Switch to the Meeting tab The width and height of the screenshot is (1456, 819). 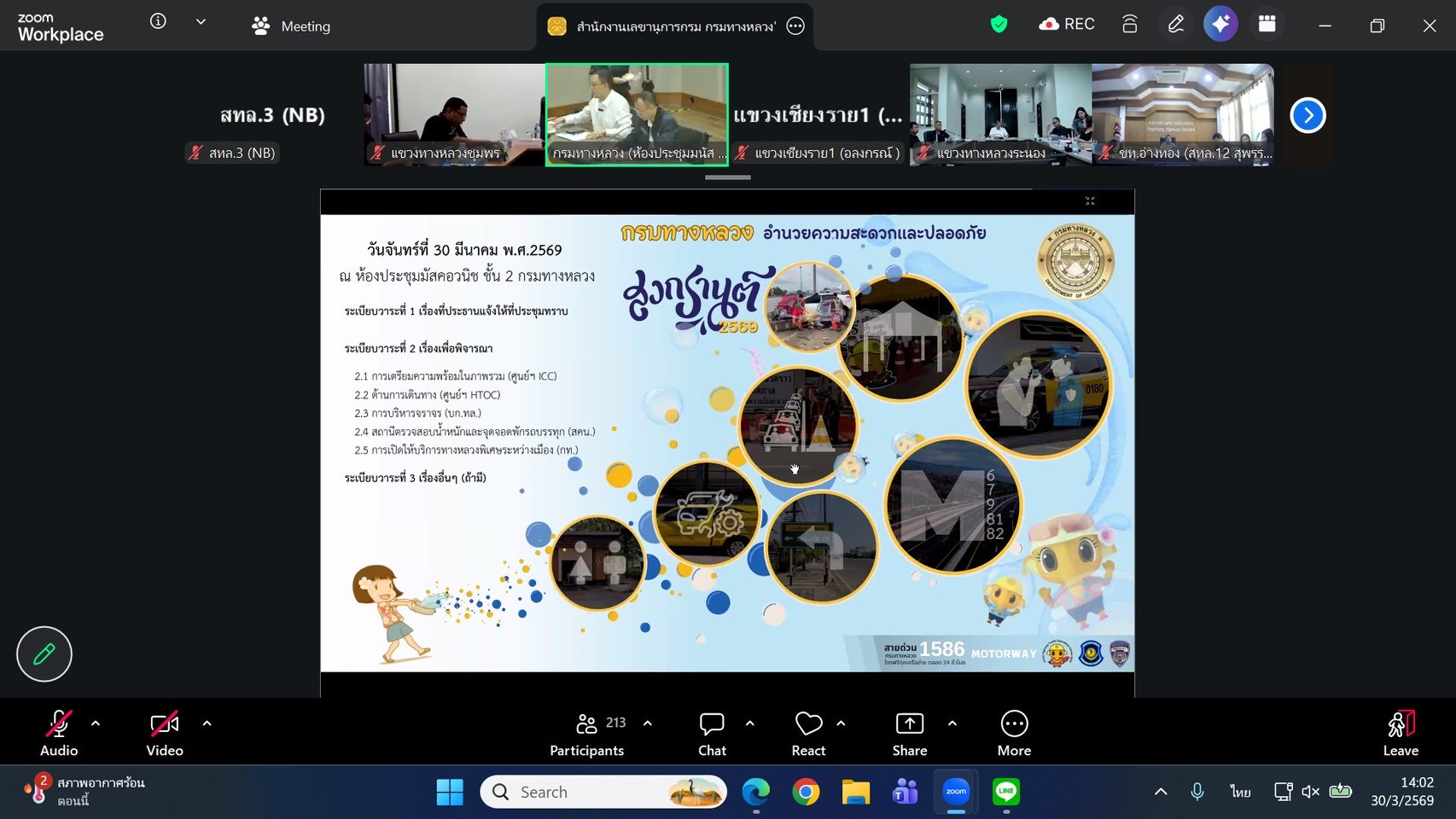click(291, 26)
